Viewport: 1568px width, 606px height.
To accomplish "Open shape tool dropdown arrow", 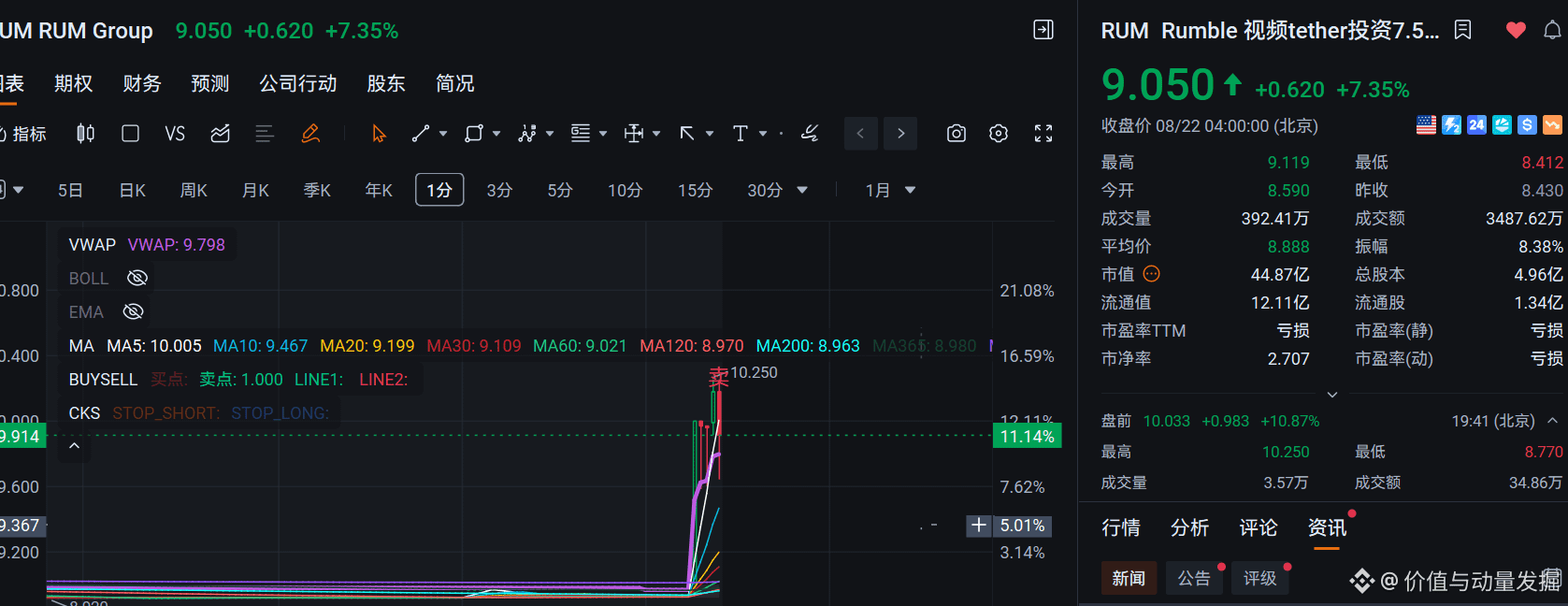I will click(496, 134).
